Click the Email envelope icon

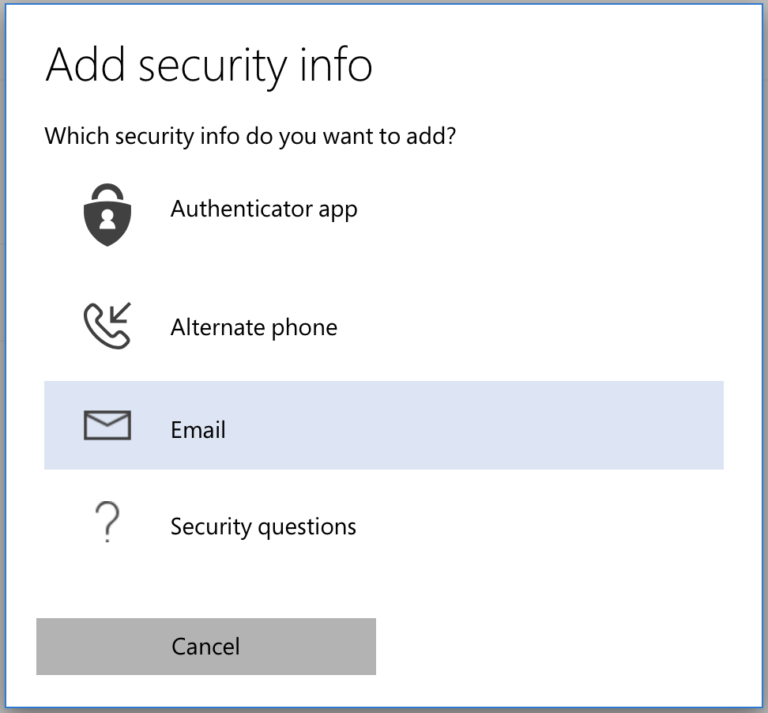click(106, 427)
